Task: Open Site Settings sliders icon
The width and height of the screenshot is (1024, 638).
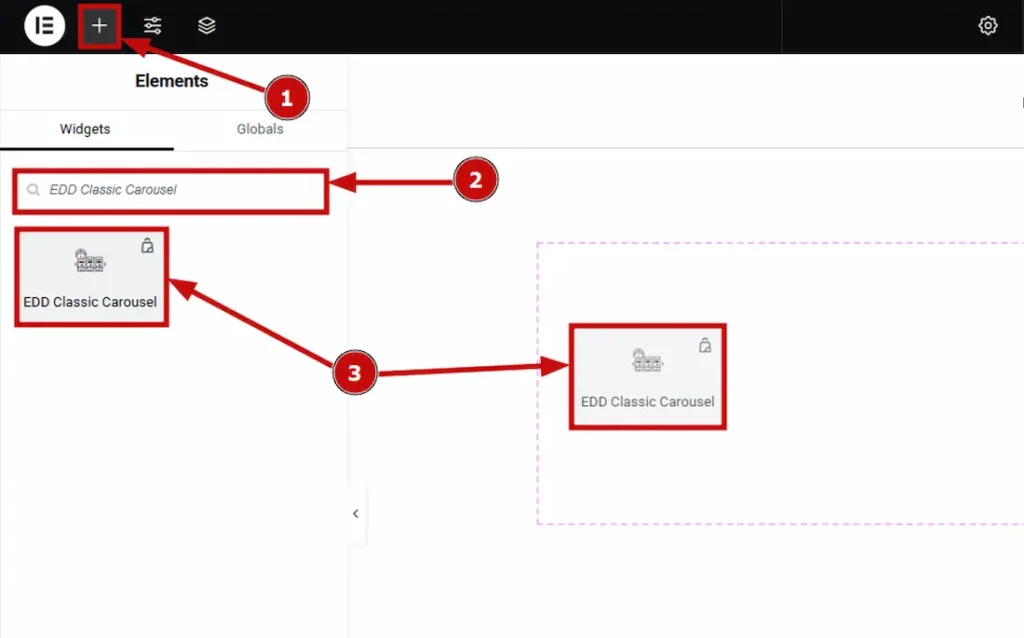Action: click(x=153, y=26)
